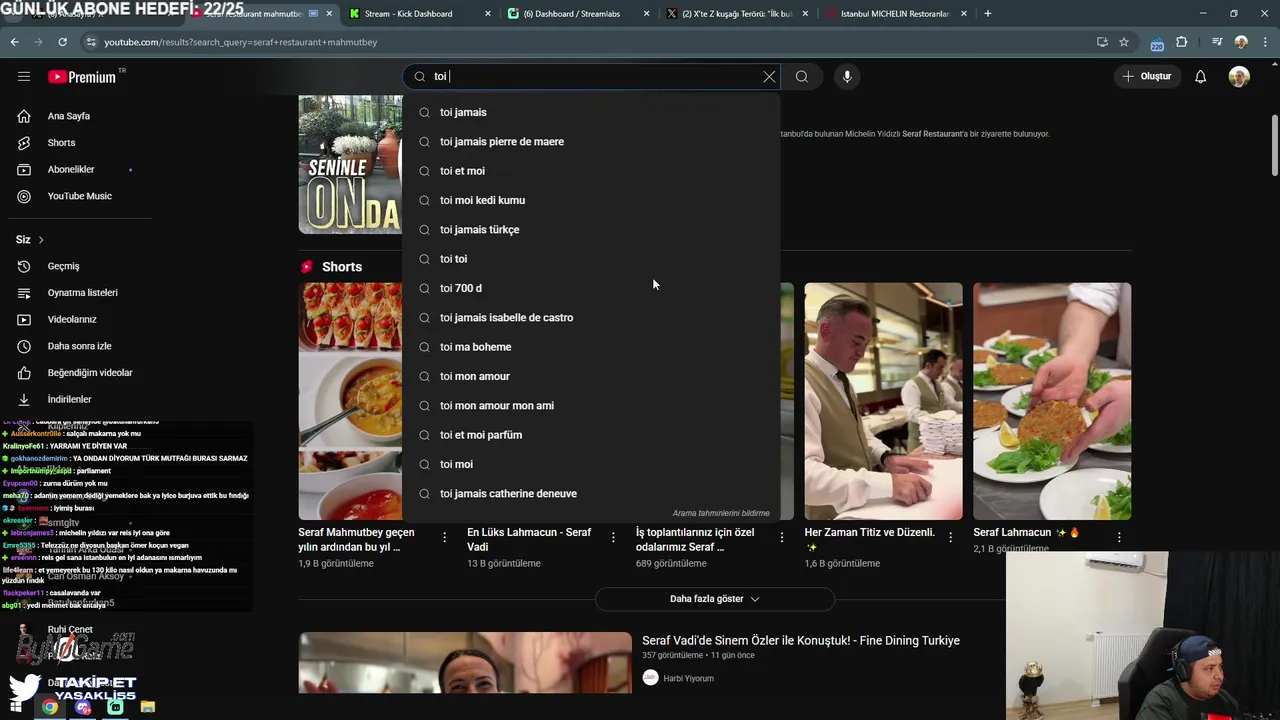Viewport: 1280px width, 720px height.
Task: Reload the page in the browser
Action: click(62, 42)
